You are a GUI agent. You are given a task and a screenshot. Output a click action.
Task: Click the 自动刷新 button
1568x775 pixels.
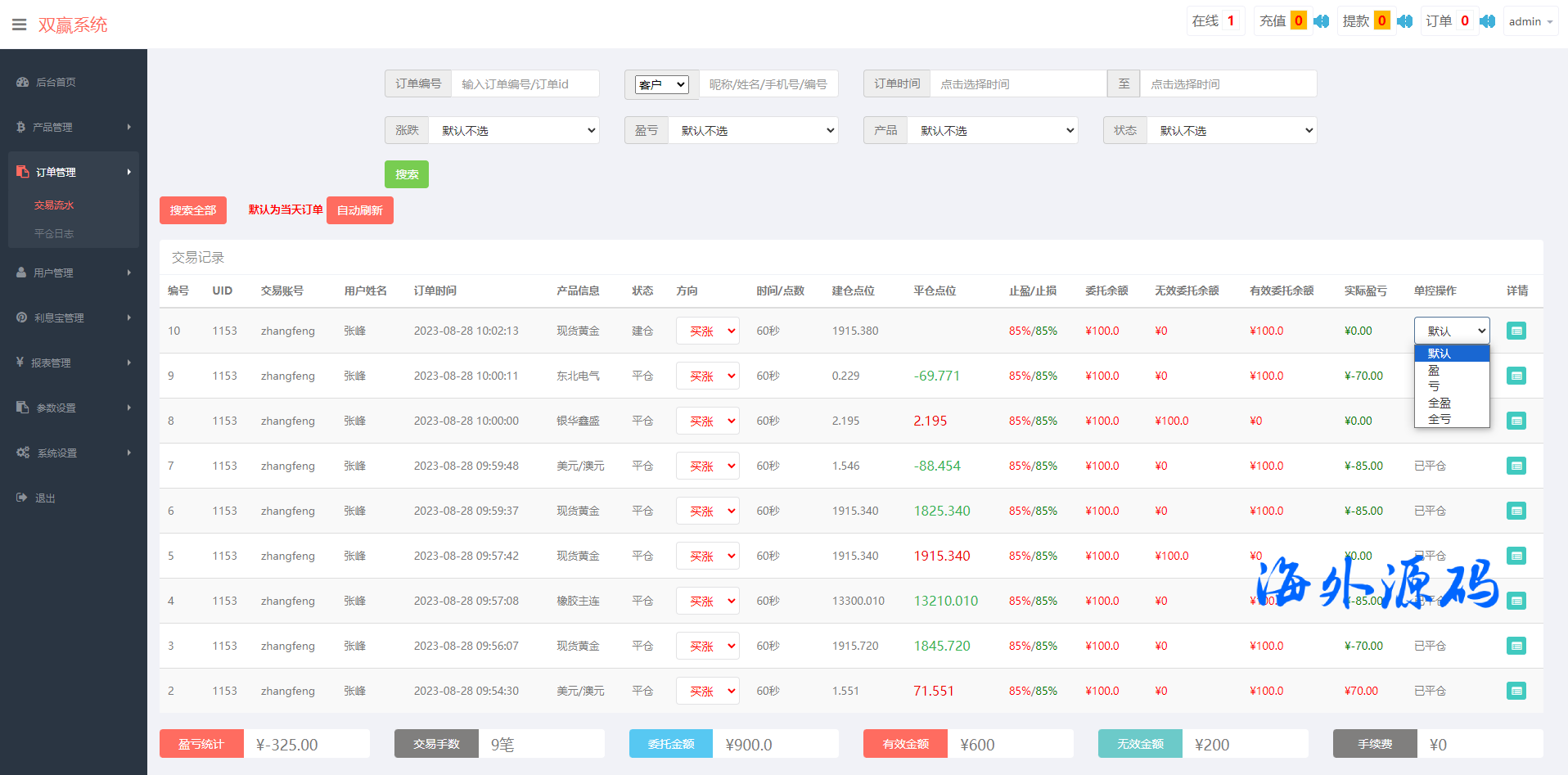point(360,210)
